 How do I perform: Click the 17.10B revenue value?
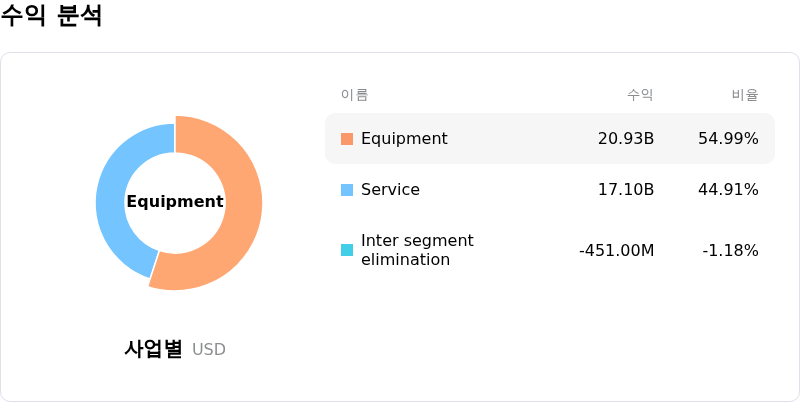point(626,190)
